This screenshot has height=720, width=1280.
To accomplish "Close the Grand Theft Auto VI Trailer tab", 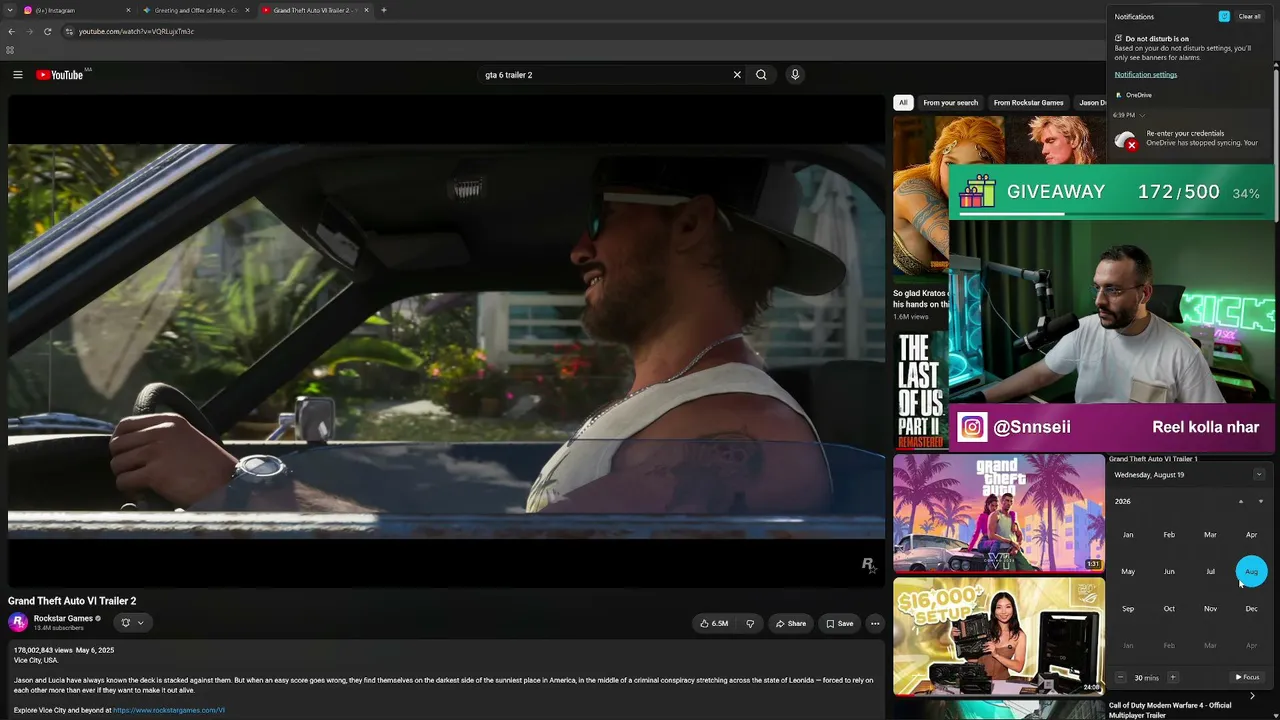I will (x=367, y=10).
